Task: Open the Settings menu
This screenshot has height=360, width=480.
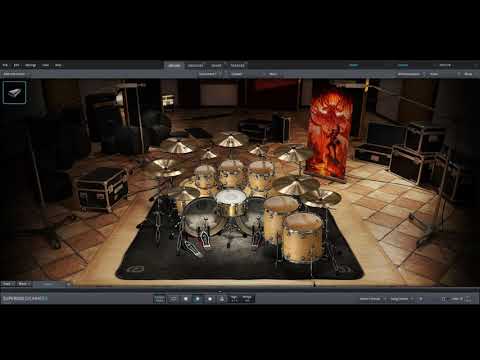Action: [31, 65]
